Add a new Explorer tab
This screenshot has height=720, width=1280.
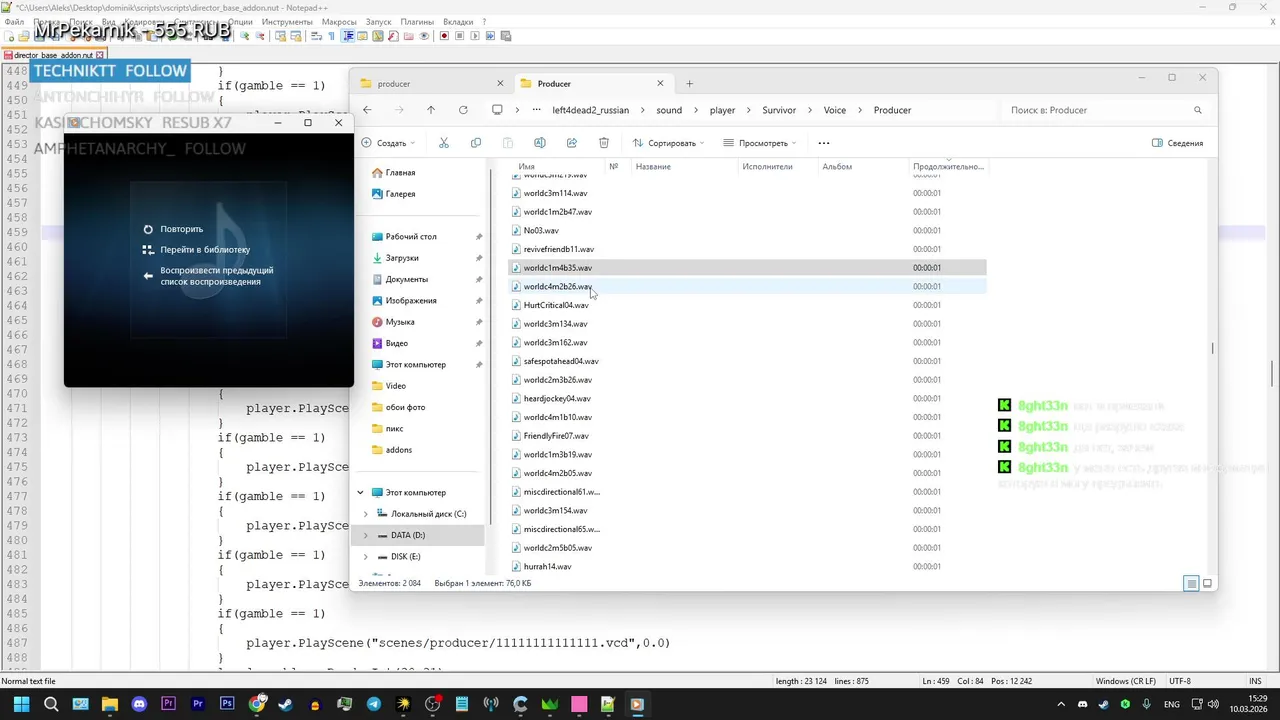(689, 84)
